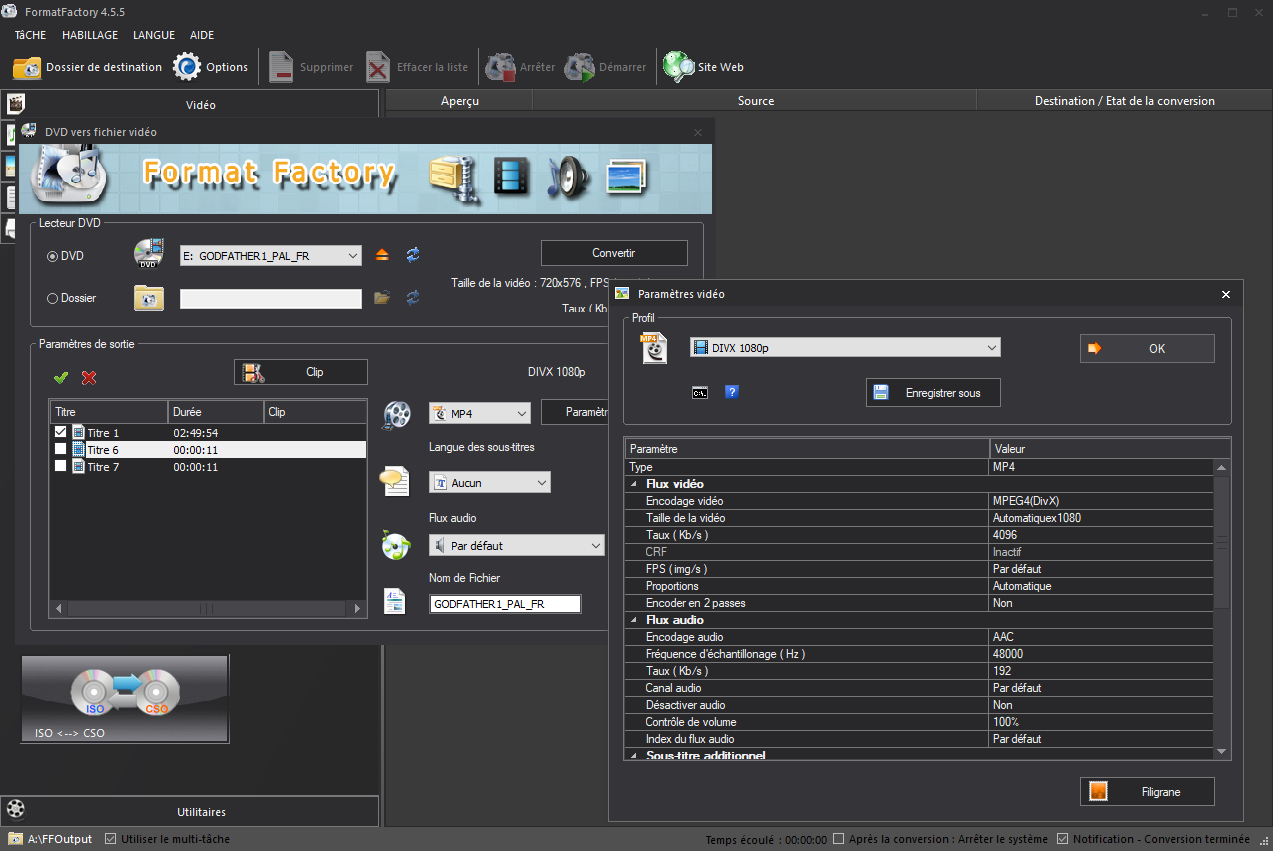Click the command-line icon under the profile
Screen dimensions: 1273x851
click(700, 392)
